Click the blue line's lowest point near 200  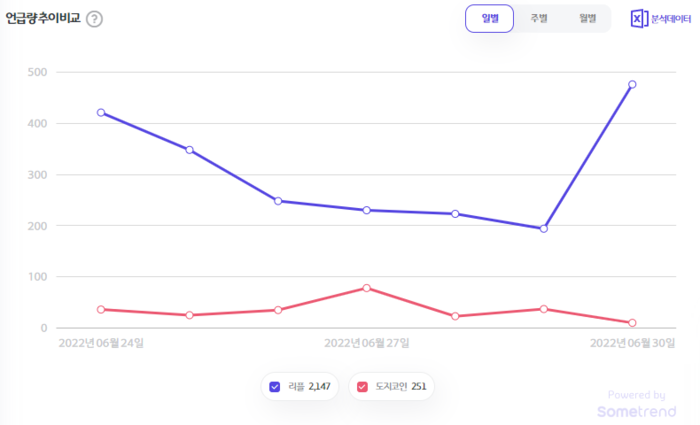pos(543,228)
